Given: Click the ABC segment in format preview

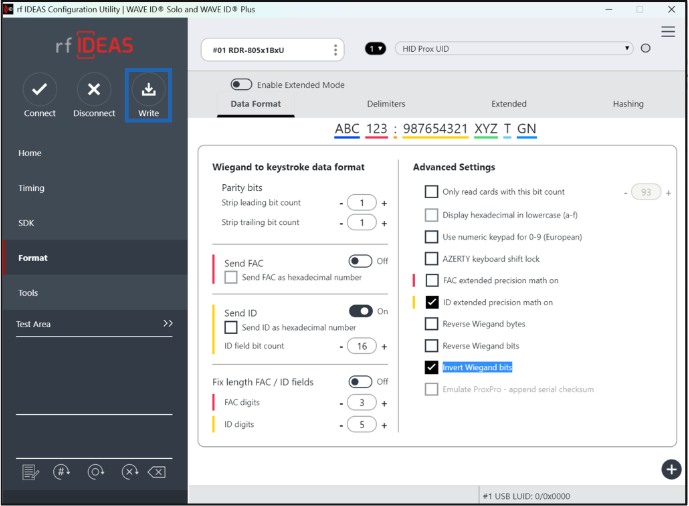Looking at the screenshot, I should click(x=347, y=129).
